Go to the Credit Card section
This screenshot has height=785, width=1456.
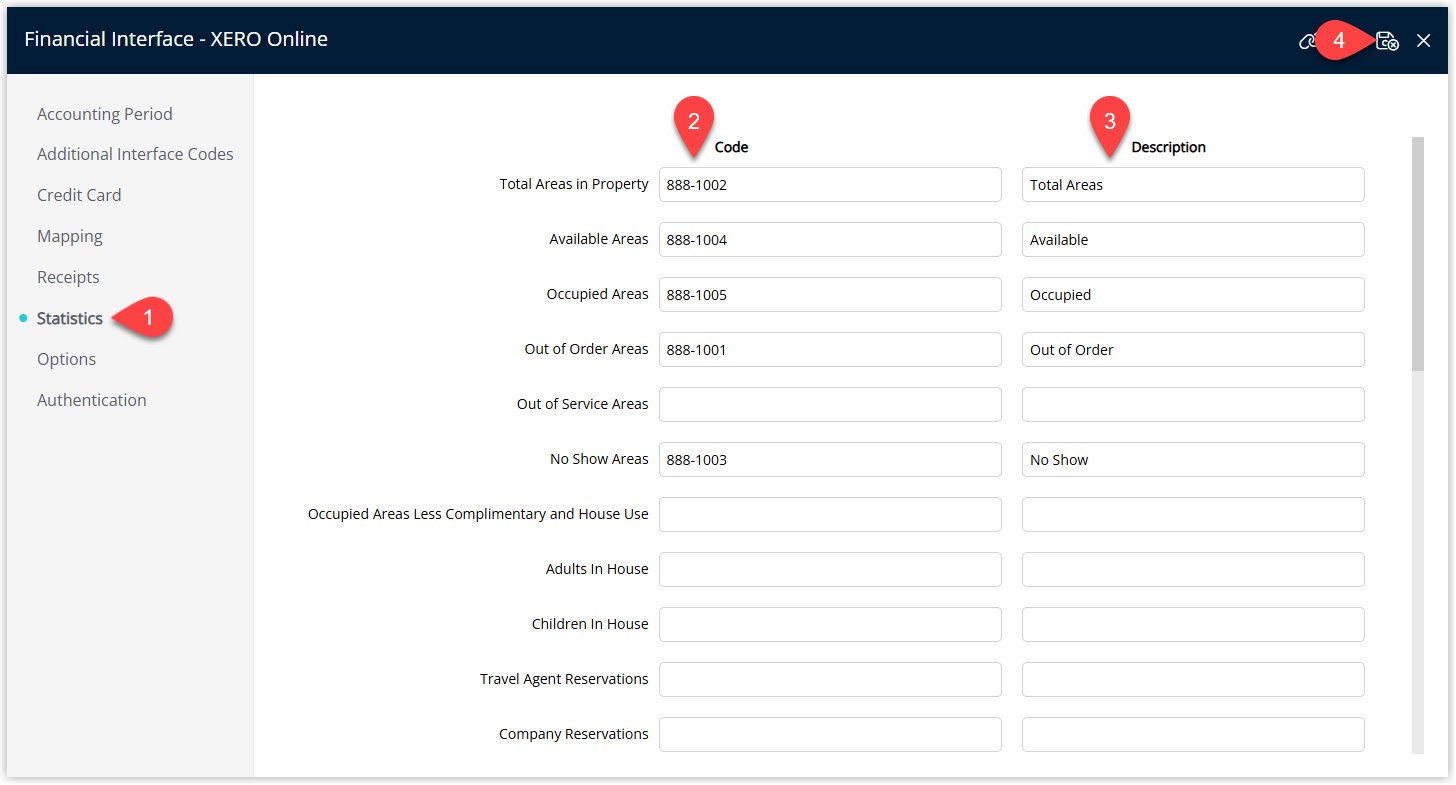point(79,195)
